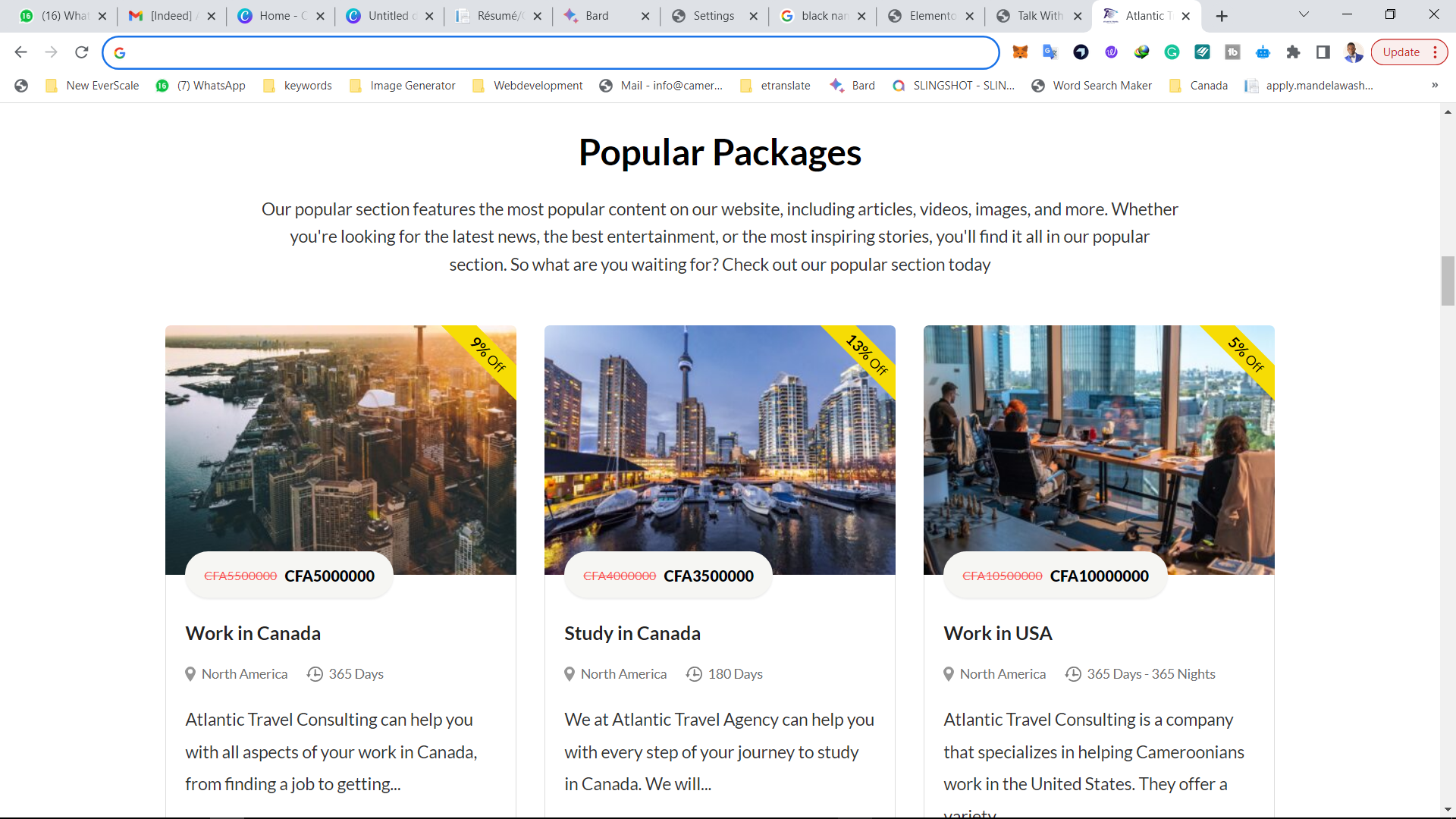Click the Update browser button
Image resolution: width=1456 pixels, height=819 pixels.
[1401, 52]
